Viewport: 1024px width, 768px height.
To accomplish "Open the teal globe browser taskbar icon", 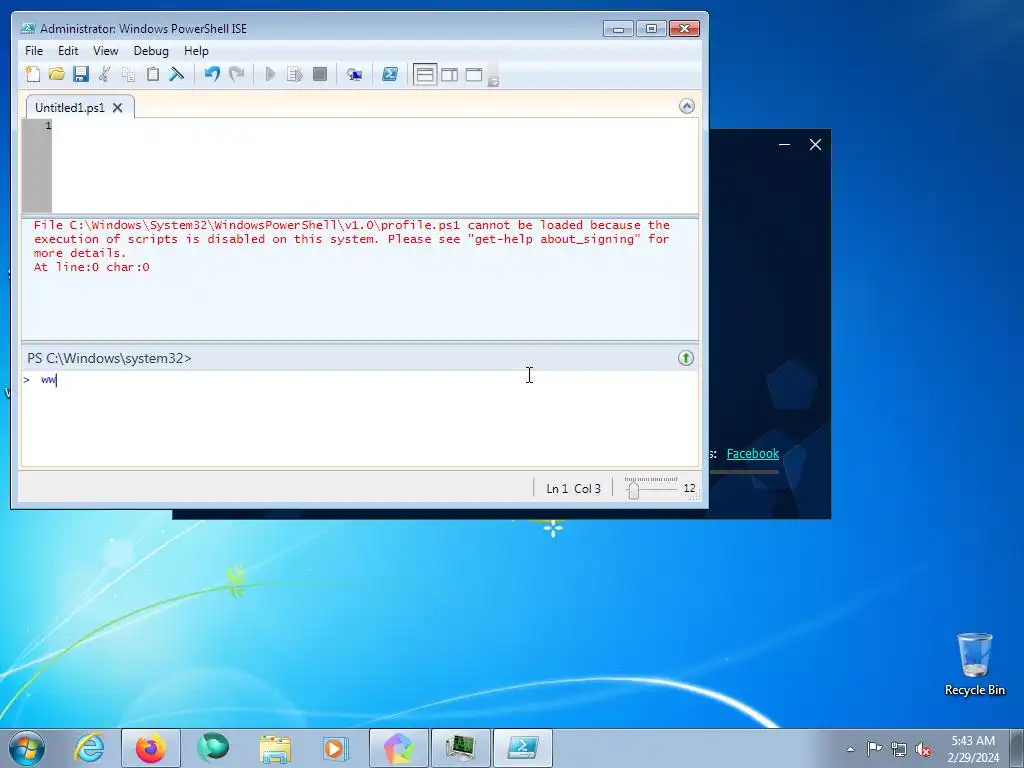I will click(x=213, y=748).
